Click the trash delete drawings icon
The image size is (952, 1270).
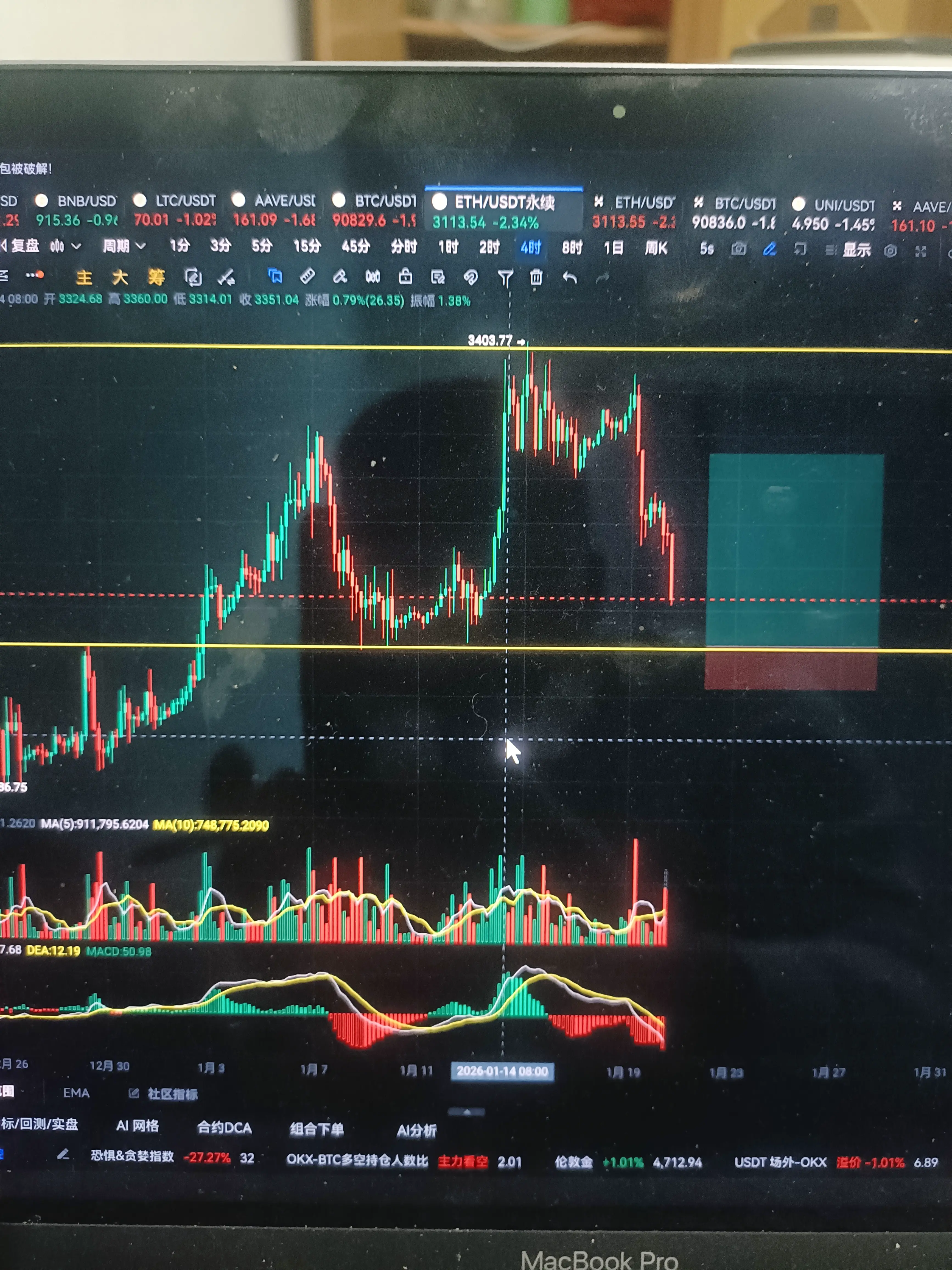click(x=536, y=278)
